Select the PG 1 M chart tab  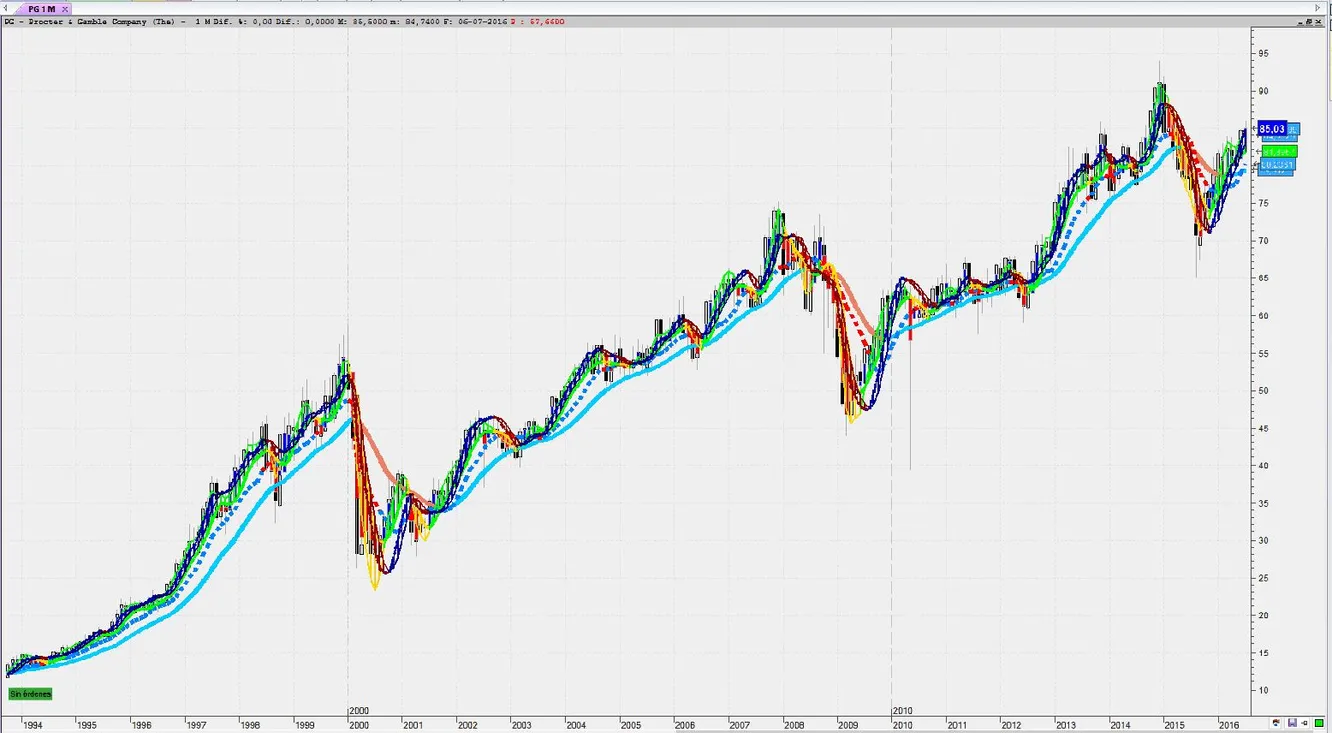tap(41, 8)
